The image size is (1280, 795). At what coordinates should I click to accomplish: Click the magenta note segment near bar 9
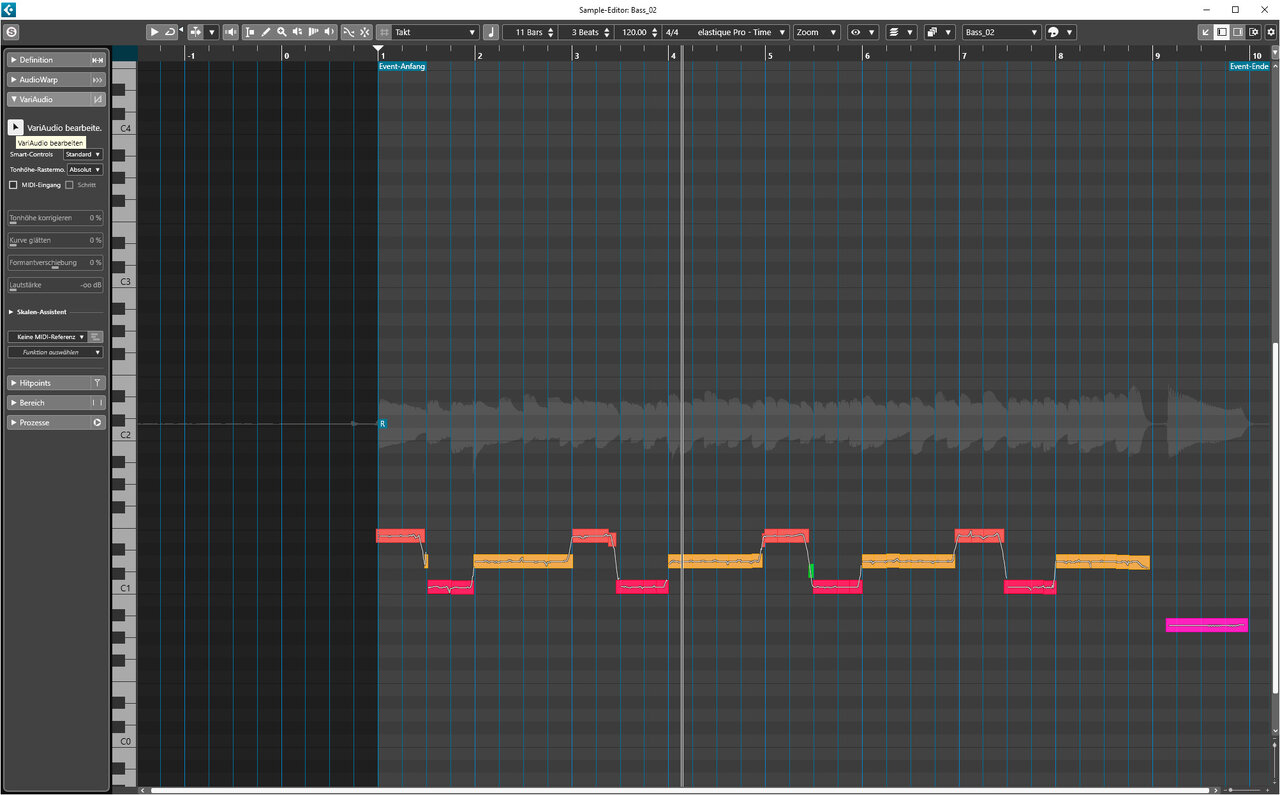coord(1206,625)
